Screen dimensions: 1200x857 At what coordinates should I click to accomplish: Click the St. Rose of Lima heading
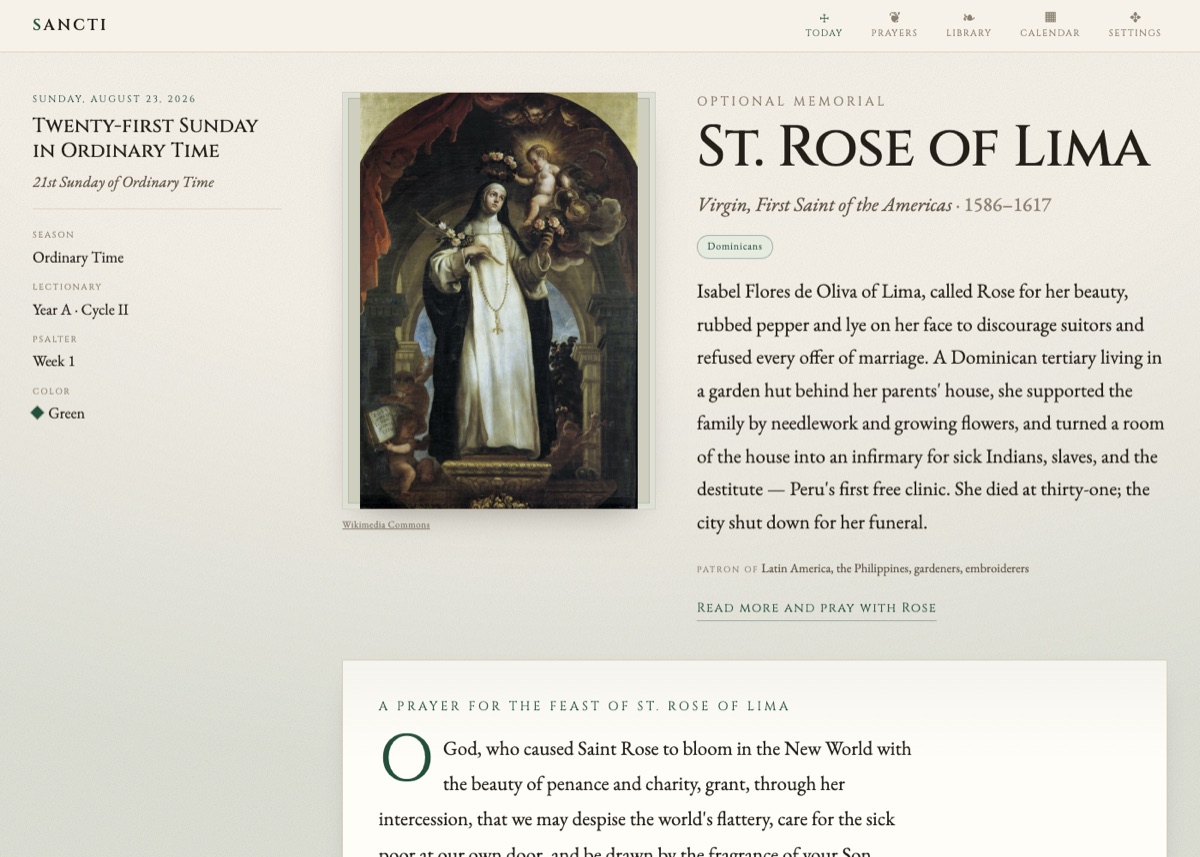pyautogui.click(x=923, y=147)
